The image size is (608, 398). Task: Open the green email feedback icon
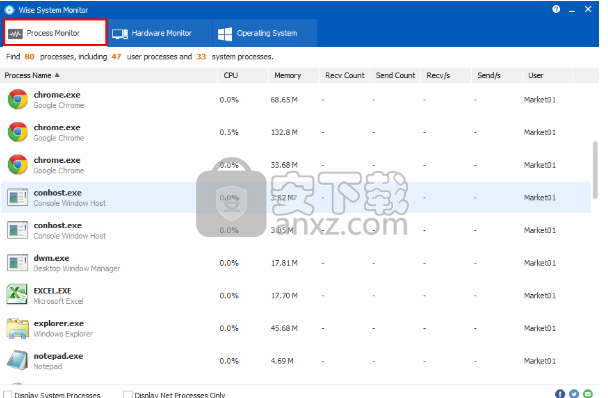click(588, 394)
